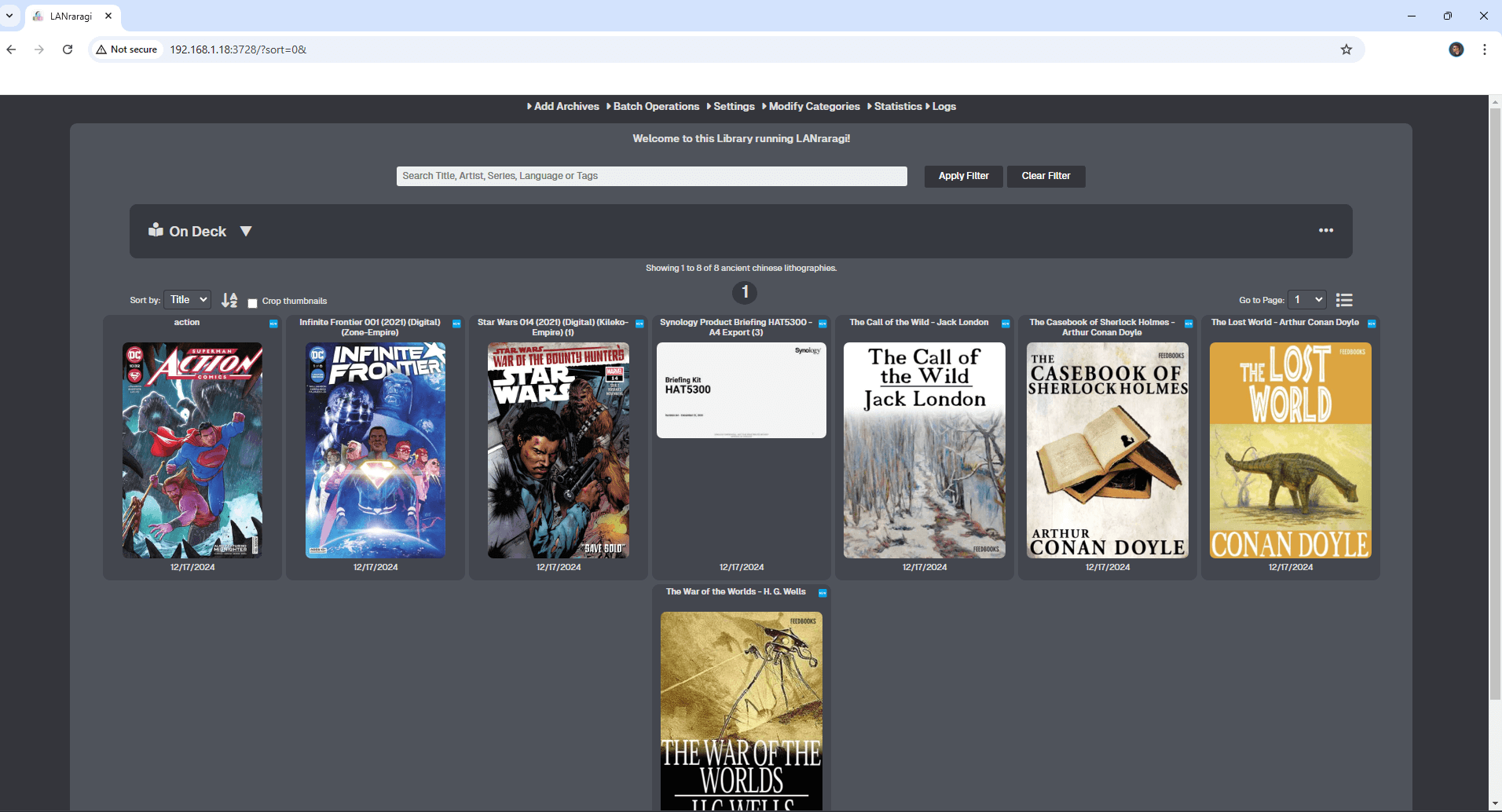The width and height of the screenshot is (1502, 812).
Task: Open the browser profile avatar
Action: (1456, 49)
